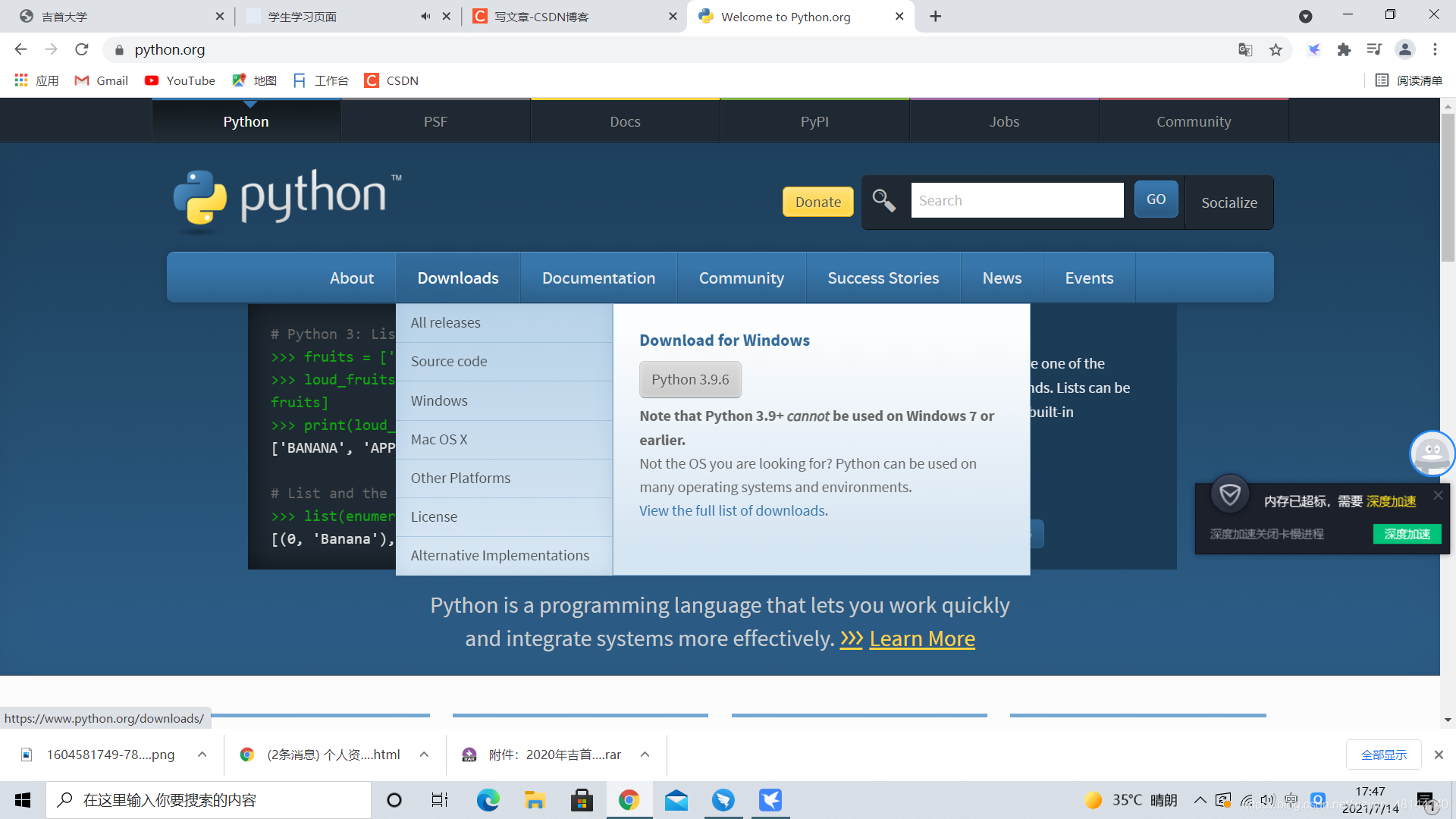Image resolution: width=1456 pixels, height=819 pixels.
Task: Open the Windows Start menu
Action: pyautogui.click(x=23, y=800)
